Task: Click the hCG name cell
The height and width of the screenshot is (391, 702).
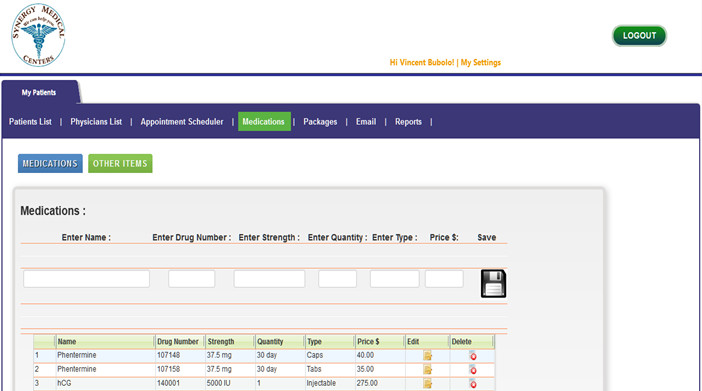Action: tap(105, 383)
